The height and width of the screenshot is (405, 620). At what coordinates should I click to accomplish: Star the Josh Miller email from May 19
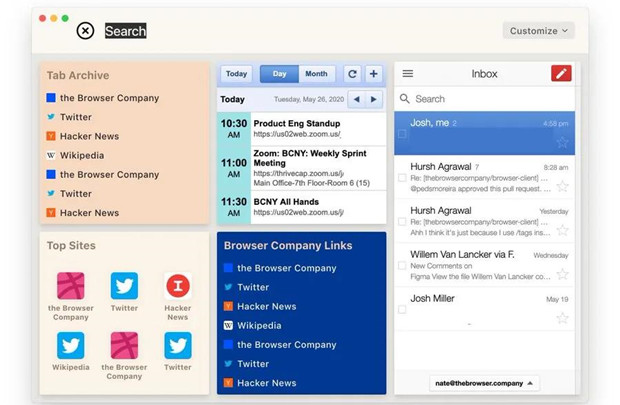point(562,318)
